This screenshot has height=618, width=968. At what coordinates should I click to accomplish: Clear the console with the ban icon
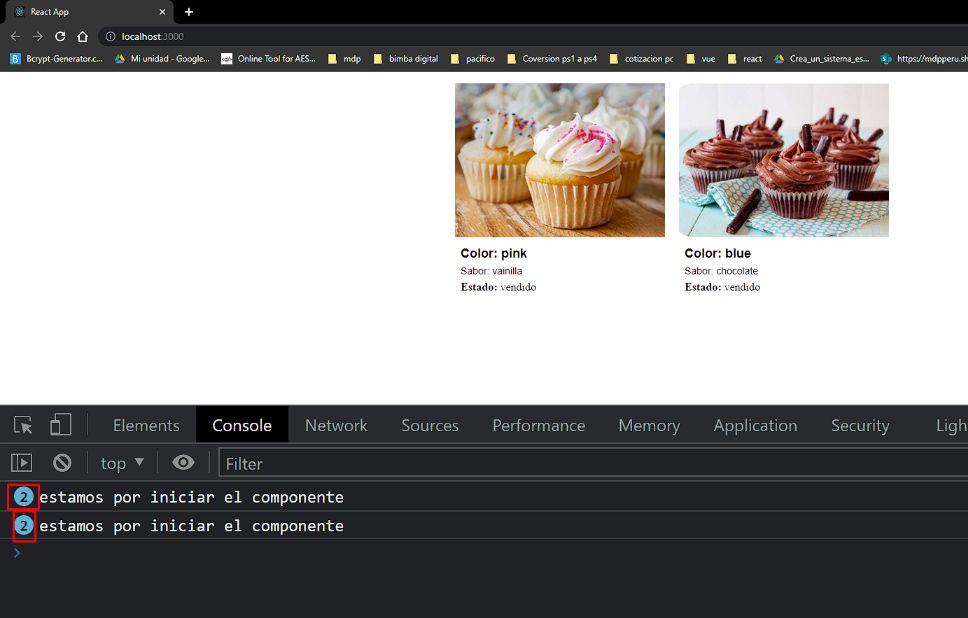pyautogui.click(x=62, y=463)
